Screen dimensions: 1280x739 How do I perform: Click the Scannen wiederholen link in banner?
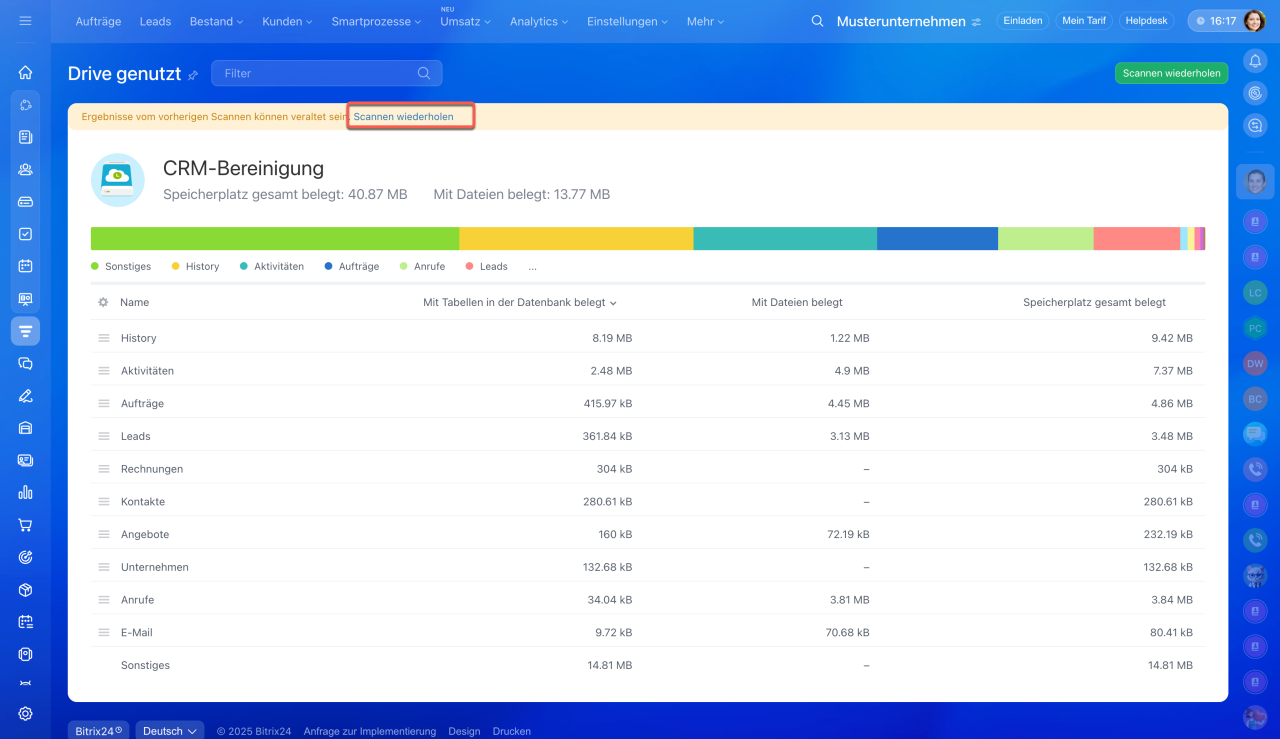pyautogui.click(x=404, y=117)
